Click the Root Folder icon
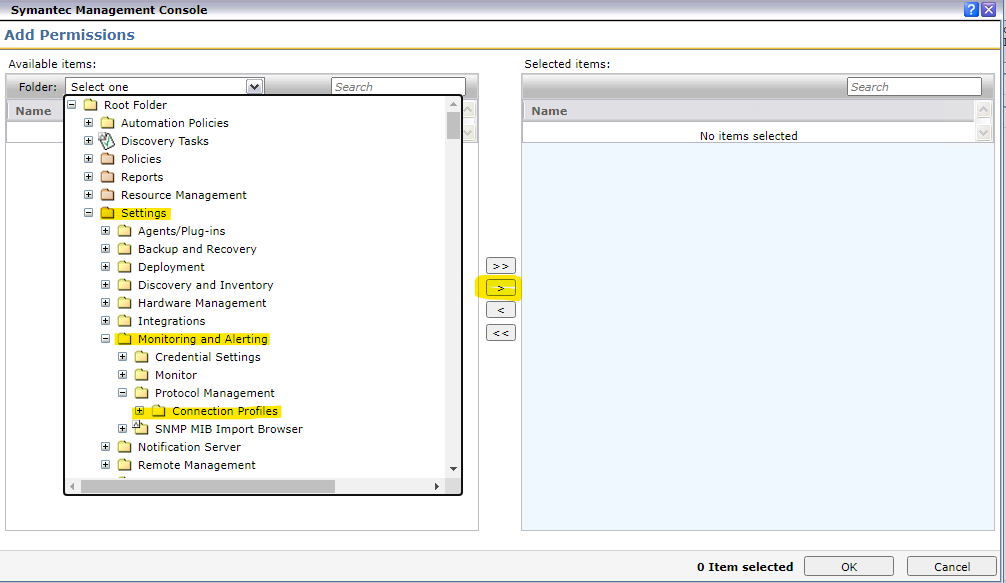The height and width of the screenshot is (583, 1006). [90, 105]
